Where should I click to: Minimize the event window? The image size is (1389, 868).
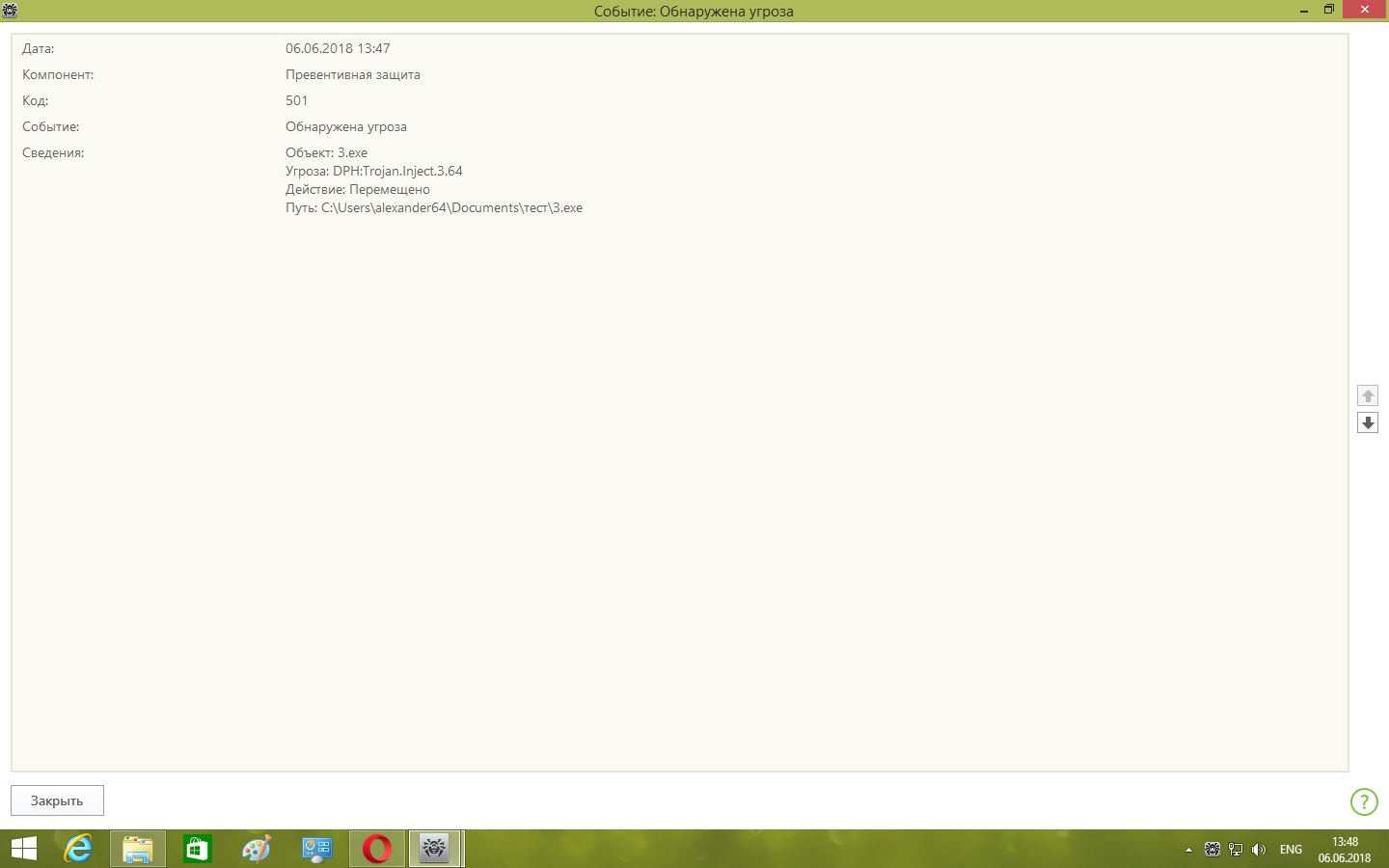tap(1304, 11)
